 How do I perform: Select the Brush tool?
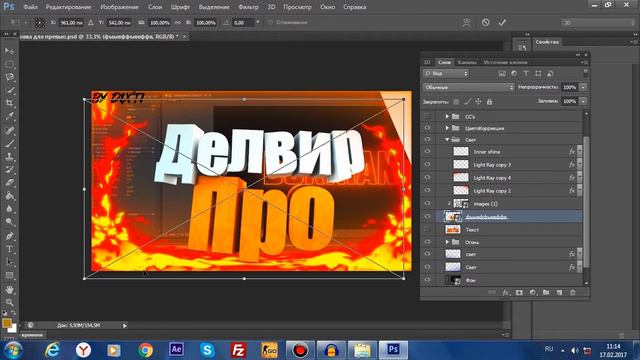[9, 143]
